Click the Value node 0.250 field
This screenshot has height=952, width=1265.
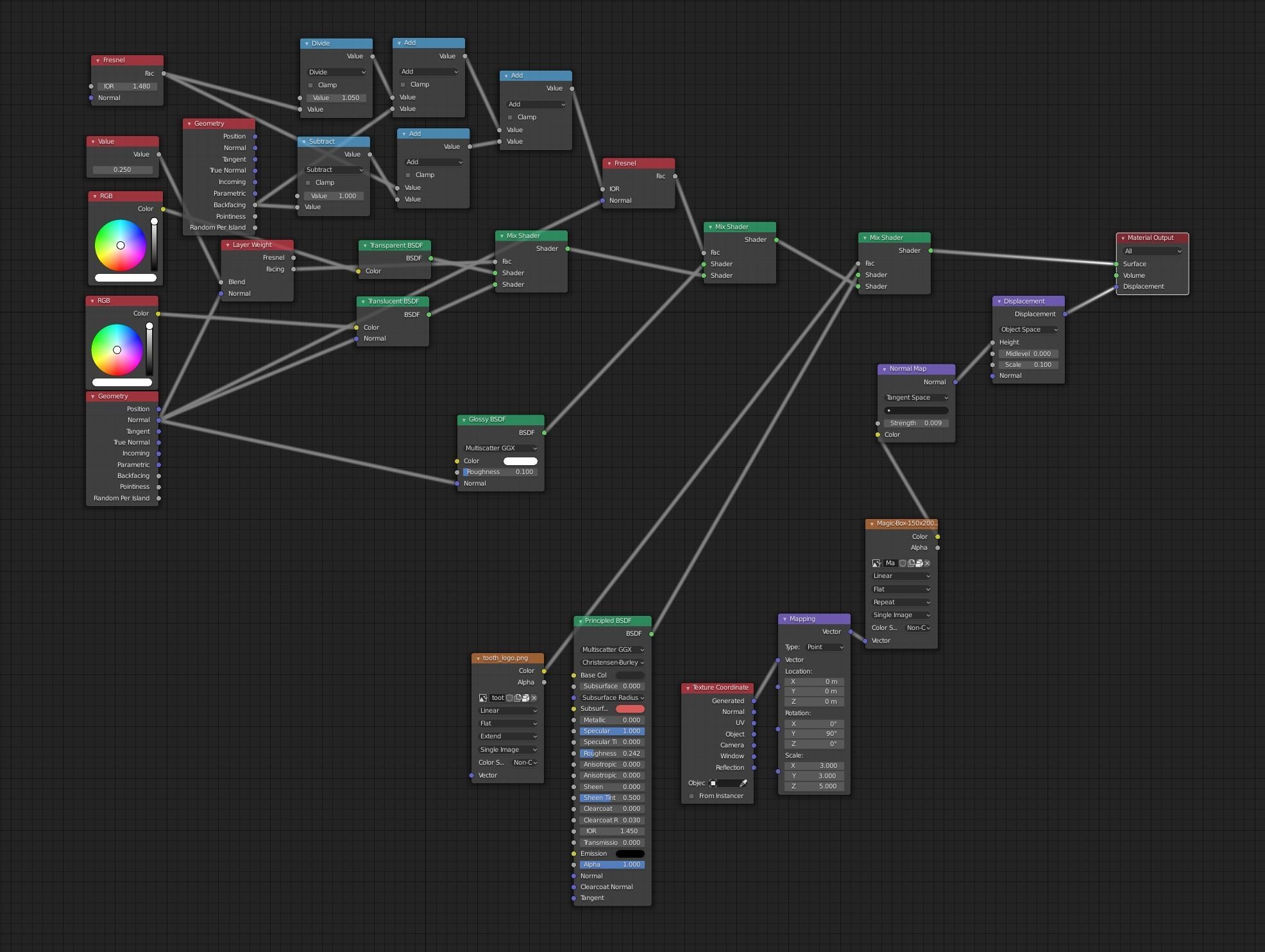click(123, 170)
